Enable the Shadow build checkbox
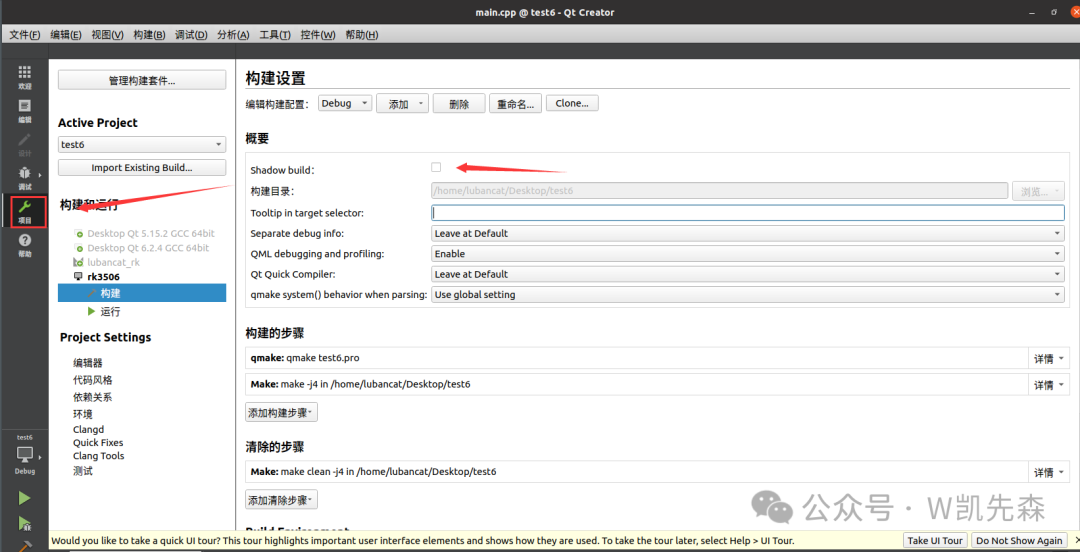 [436, 167]
